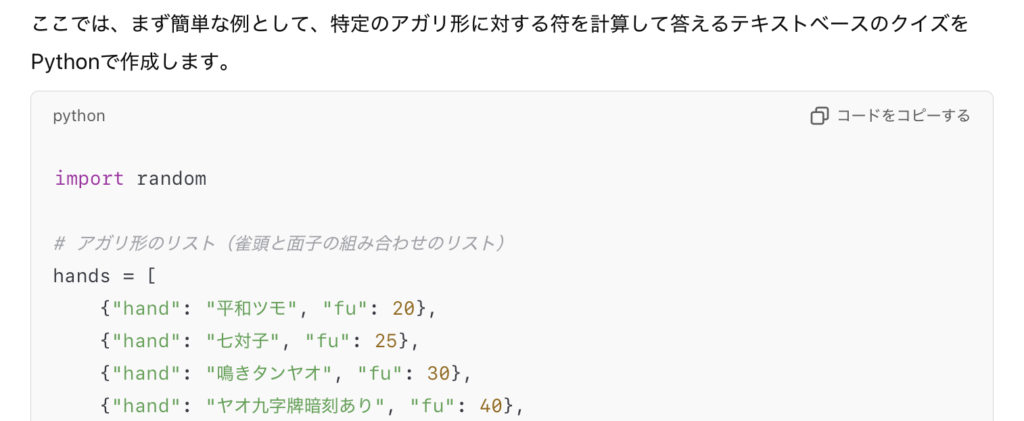Click the "hand" key in 平和ツモ row

(x=139, y=307)
